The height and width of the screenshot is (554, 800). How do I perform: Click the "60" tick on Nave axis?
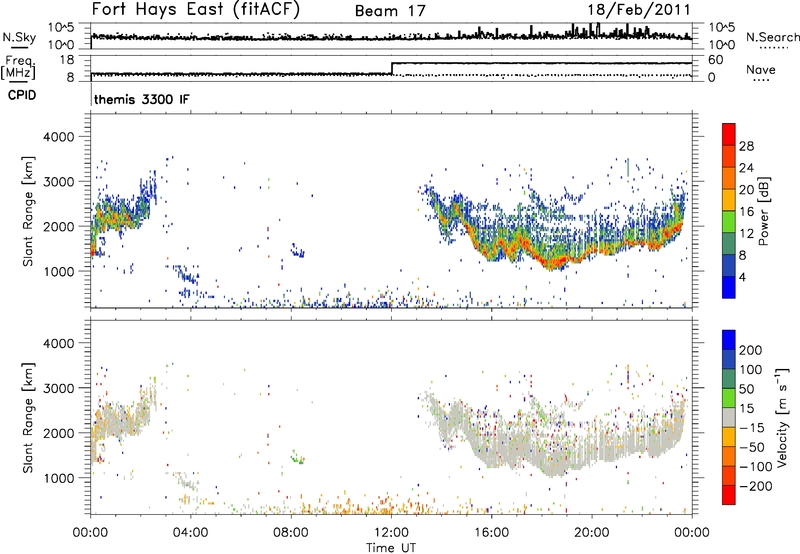(x=715, y=60)
